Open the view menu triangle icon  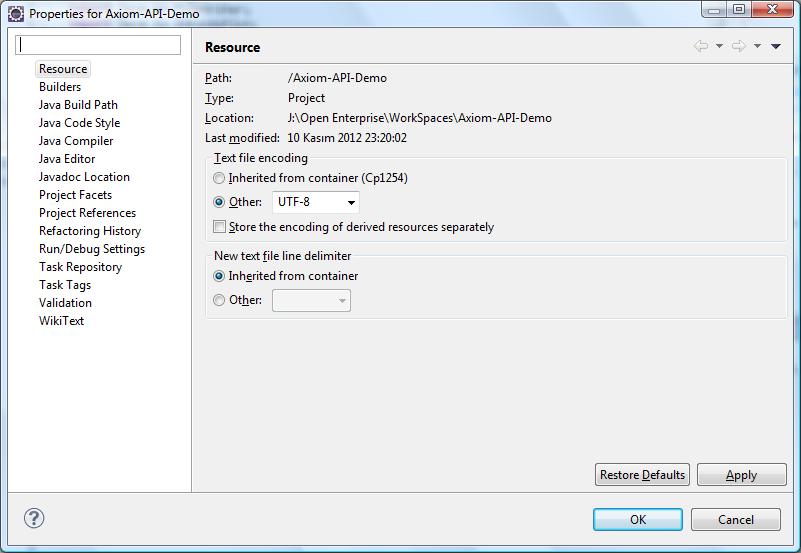pyautogui.click(x=775, y=46)
